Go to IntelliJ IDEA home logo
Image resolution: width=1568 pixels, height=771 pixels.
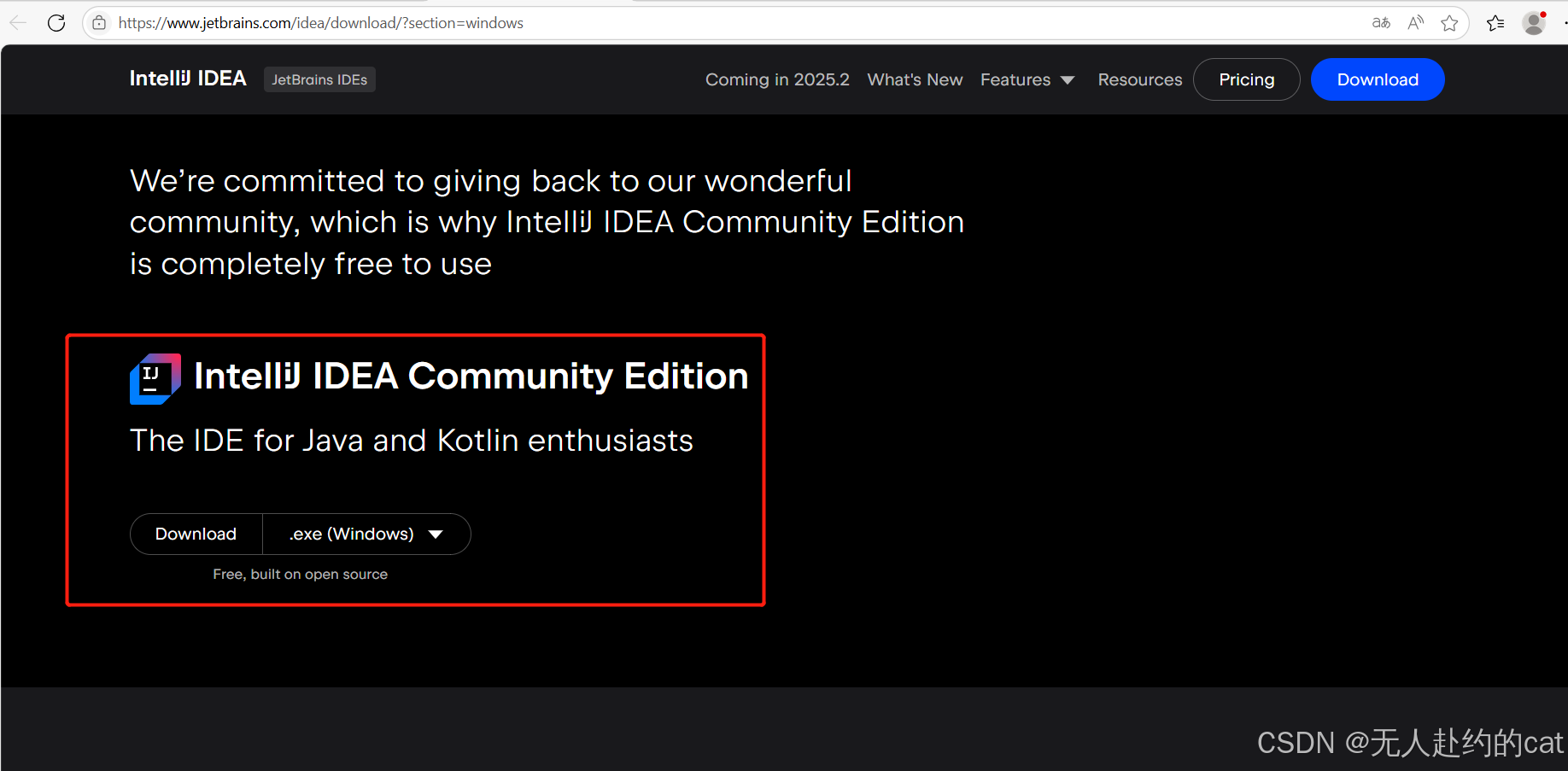click(x=188, y=79)
